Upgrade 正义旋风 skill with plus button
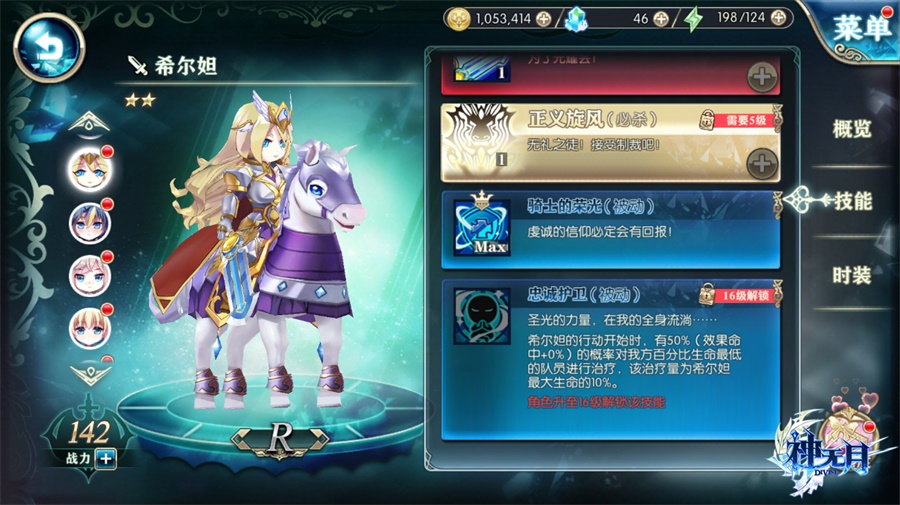 tap(762, 164)
